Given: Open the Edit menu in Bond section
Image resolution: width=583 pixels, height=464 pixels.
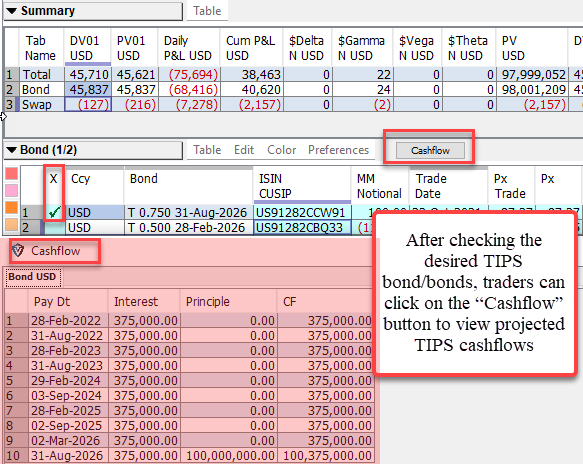Looking at the screenshot, I should coord(244,150).
